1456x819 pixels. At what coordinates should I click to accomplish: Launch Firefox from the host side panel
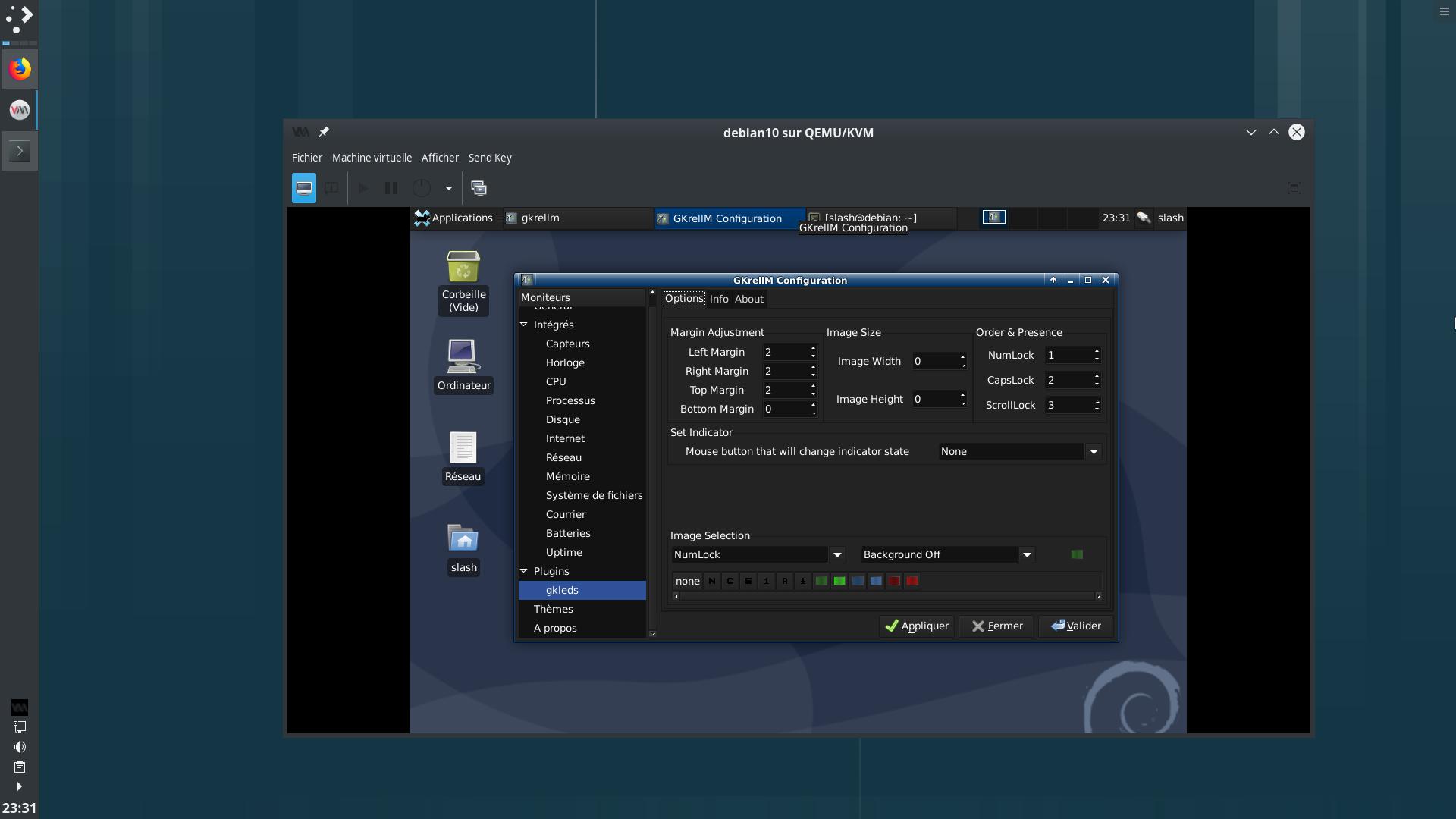(x=20, y=69)
